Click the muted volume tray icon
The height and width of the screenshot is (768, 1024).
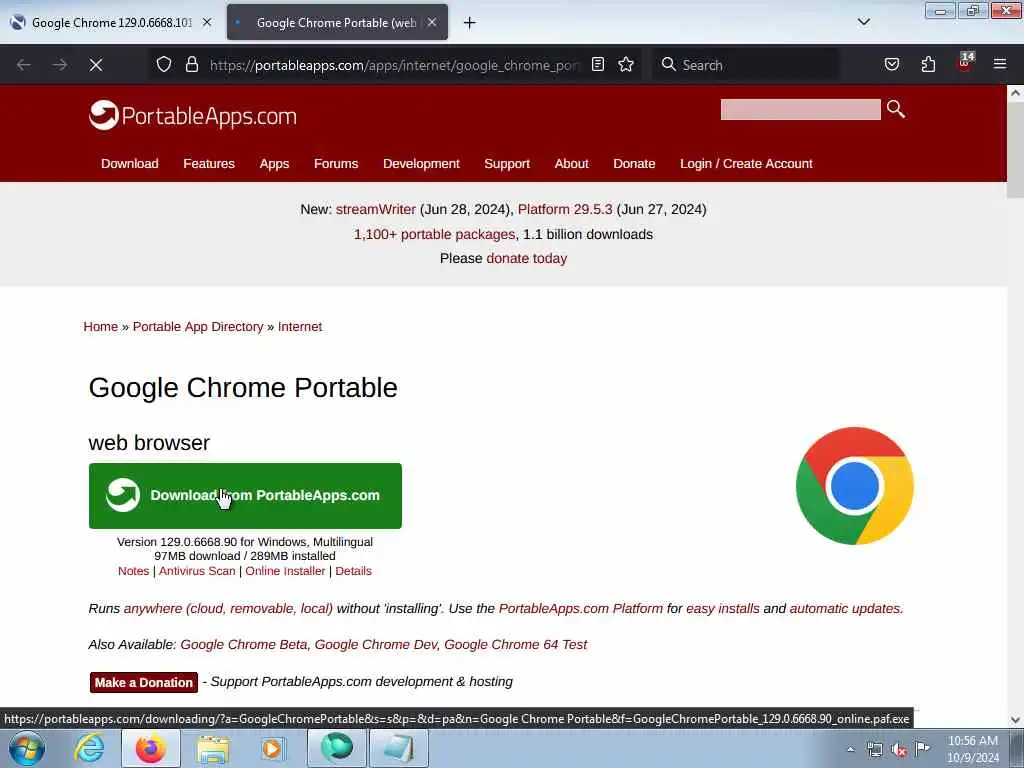[x=899, y=749]
